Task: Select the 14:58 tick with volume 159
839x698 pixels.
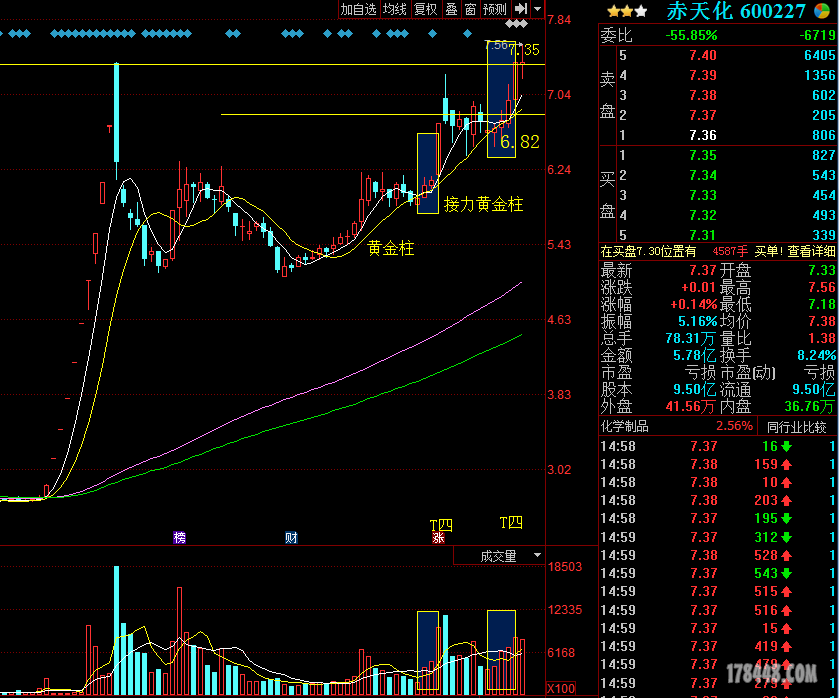Action: (718, 465)
